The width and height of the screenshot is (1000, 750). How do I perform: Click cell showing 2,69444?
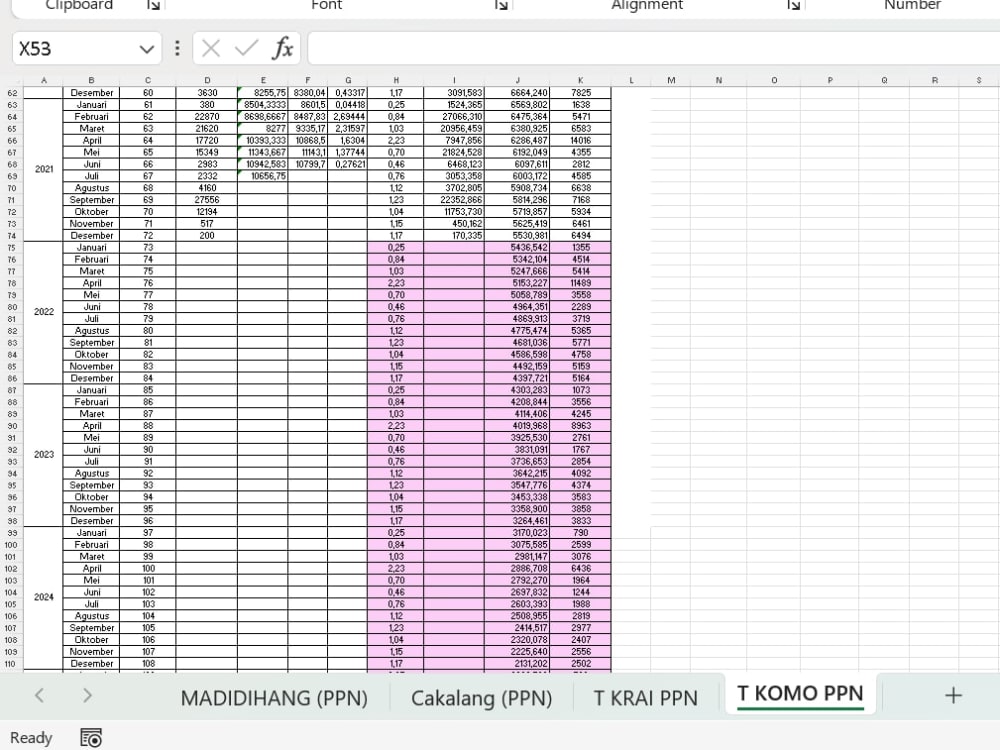coord(348,117)
